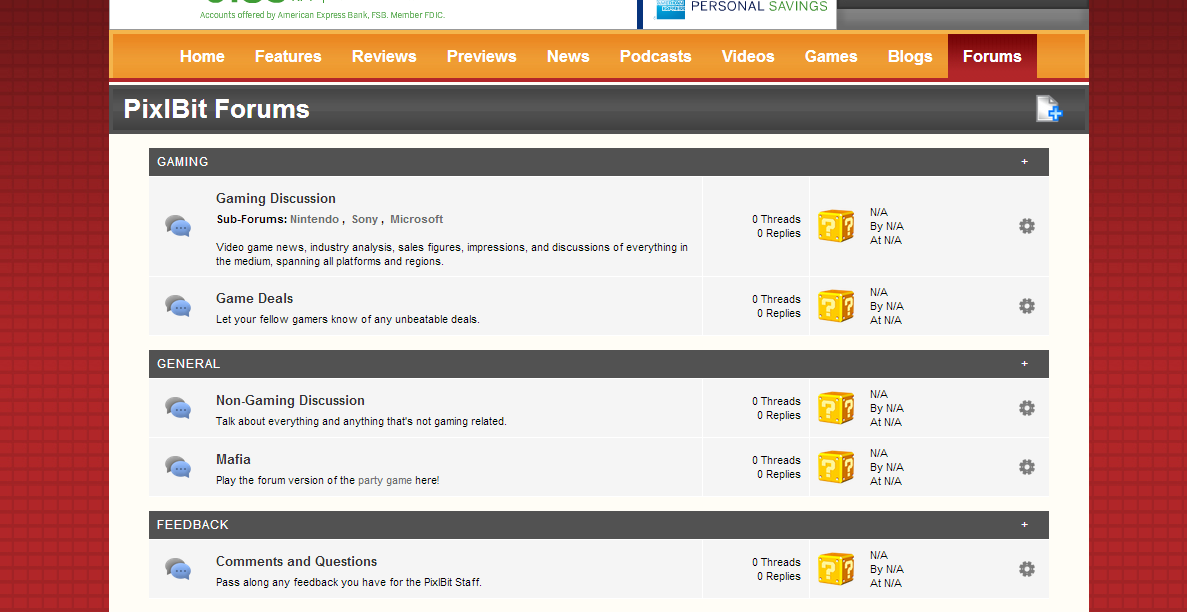Open the Mafia forum link
Viewport: 1187px width, 612px height.
tap(233, 459)
